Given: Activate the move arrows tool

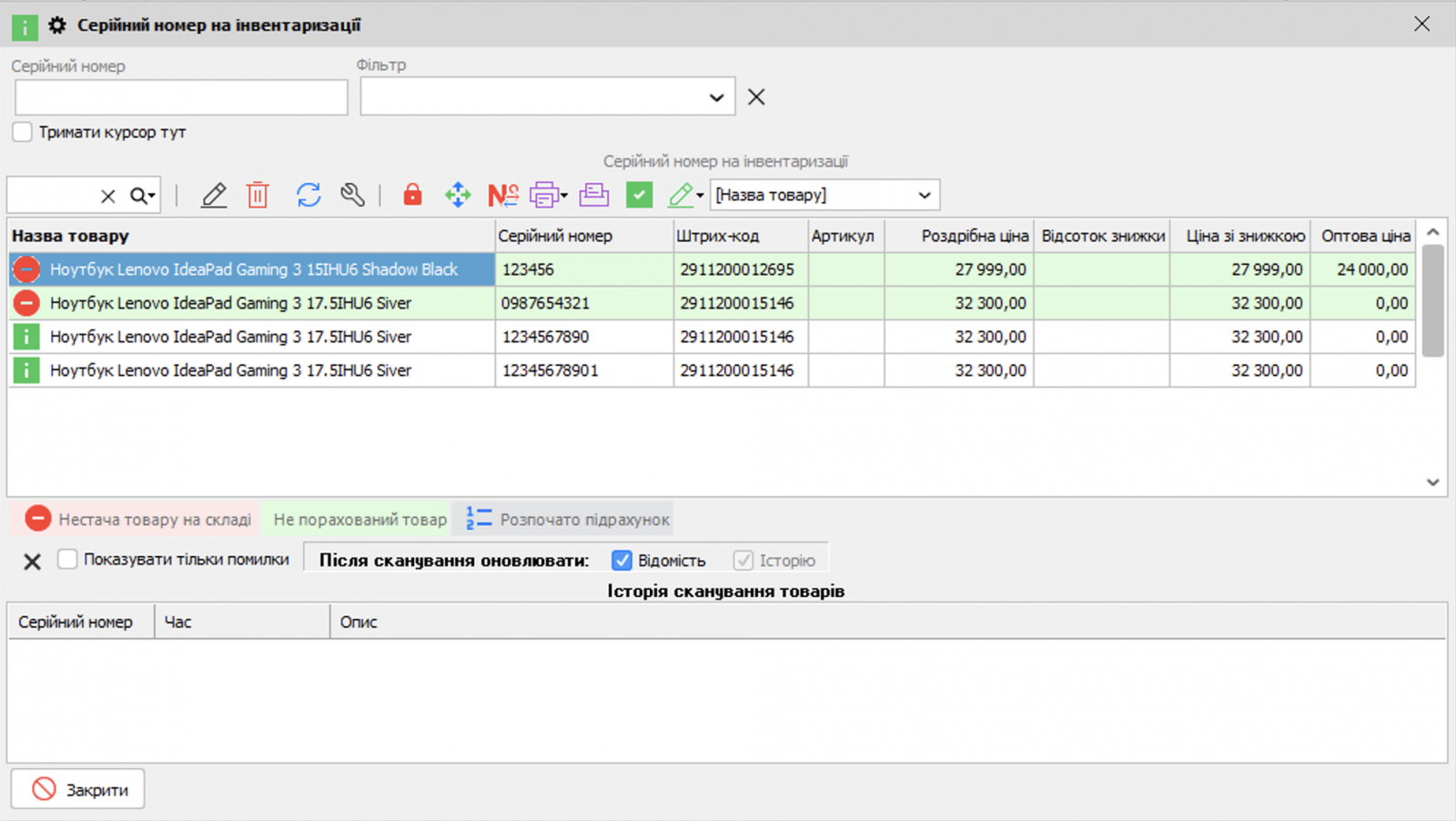Looking at the screenshot, I should [458, 194].
